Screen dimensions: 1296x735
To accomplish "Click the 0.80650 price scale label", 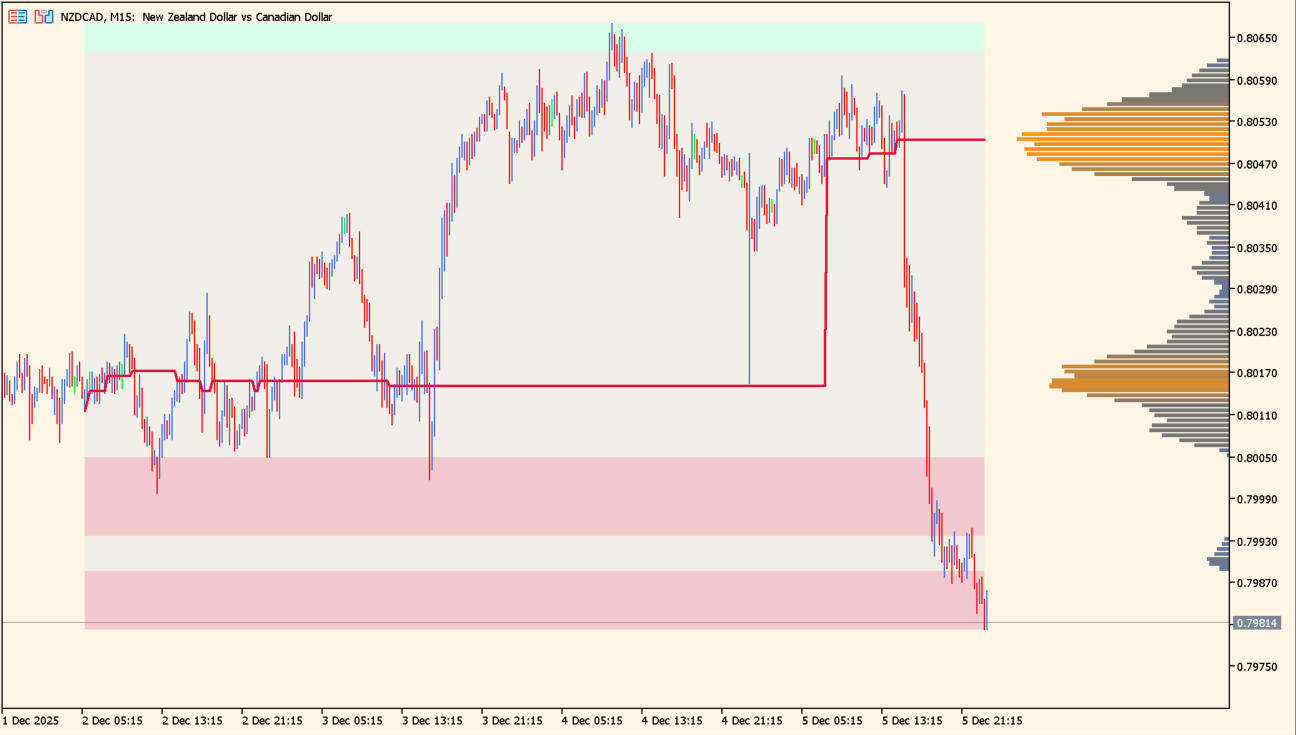I will (x=1257, y=38).
